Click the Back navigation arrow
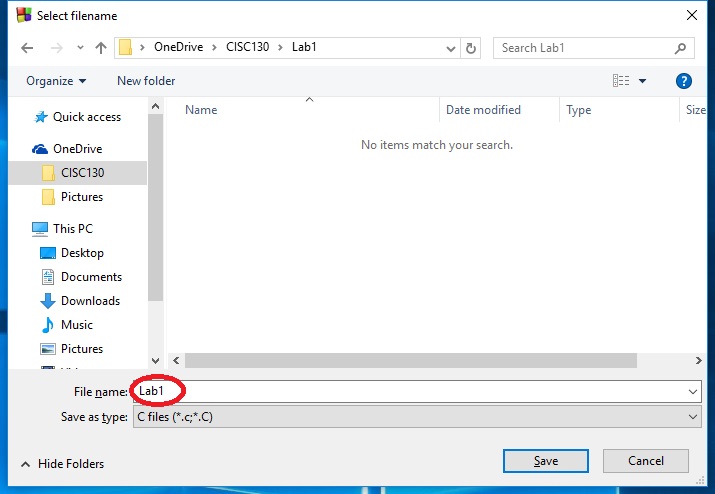 coord(27,48)
